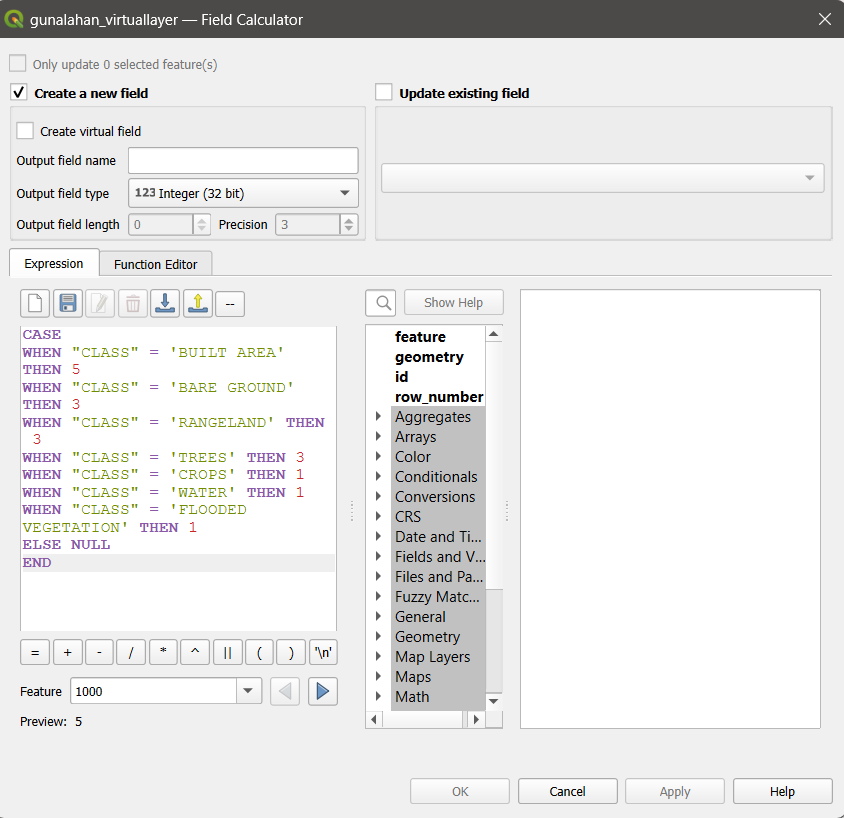Viewport: 844px width, 818px height.
Task: Expand the Aggregates function group
Action: point(378,417)
